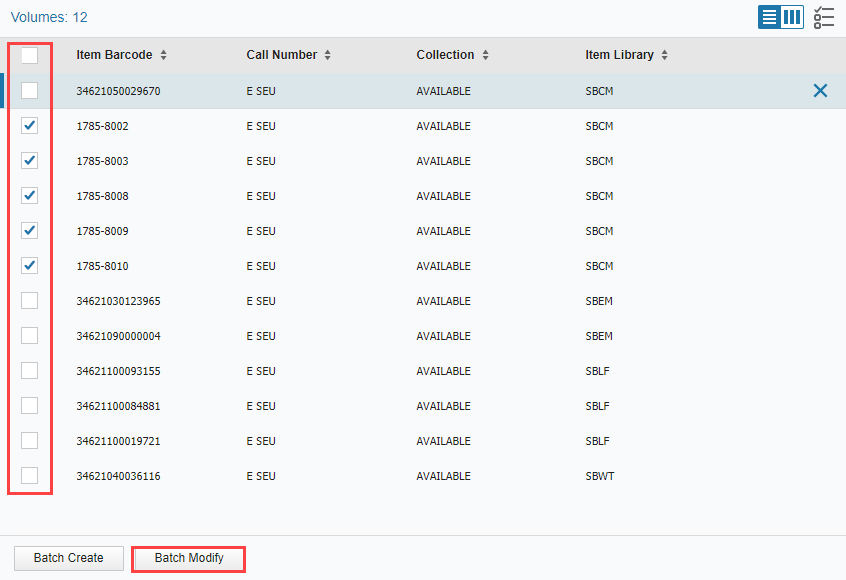Image resolution: width=846 pixels, height=580 pixels.
Task: Sort by Item Library arrows
Action: pos(665,55)
